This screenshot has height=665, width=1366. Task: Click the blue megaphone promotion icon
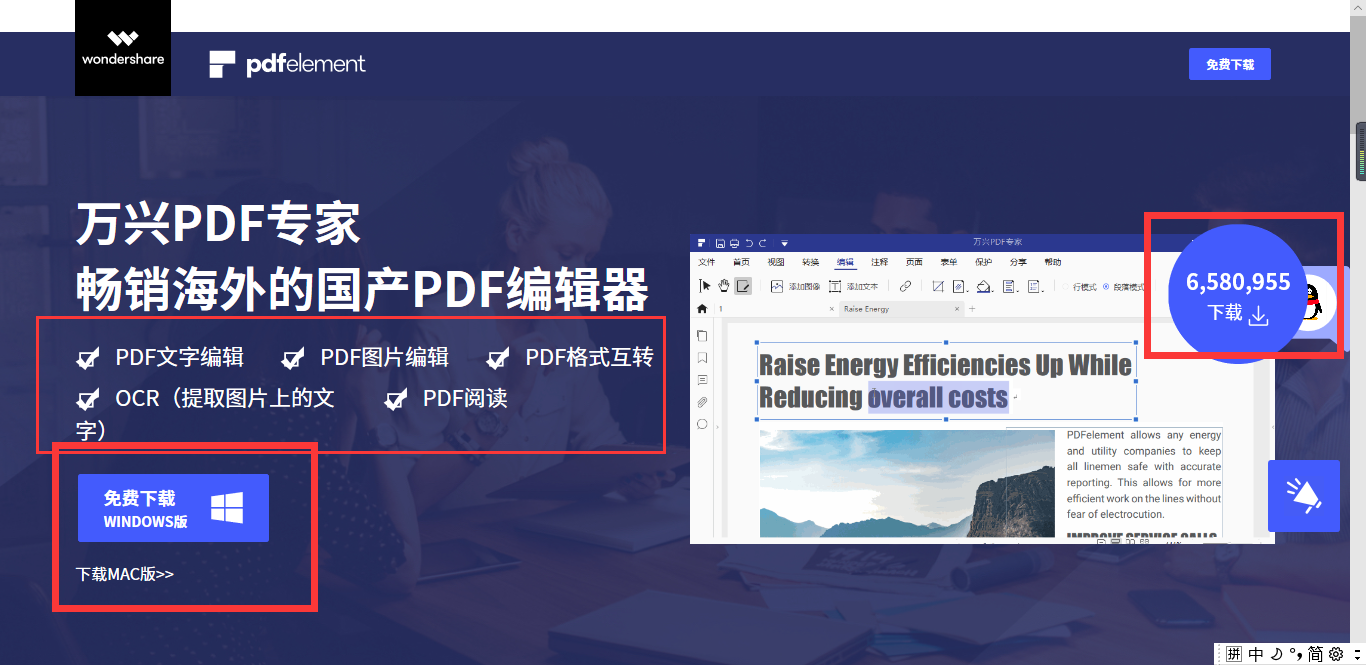pyautogui.click(x=1303, y=496)
